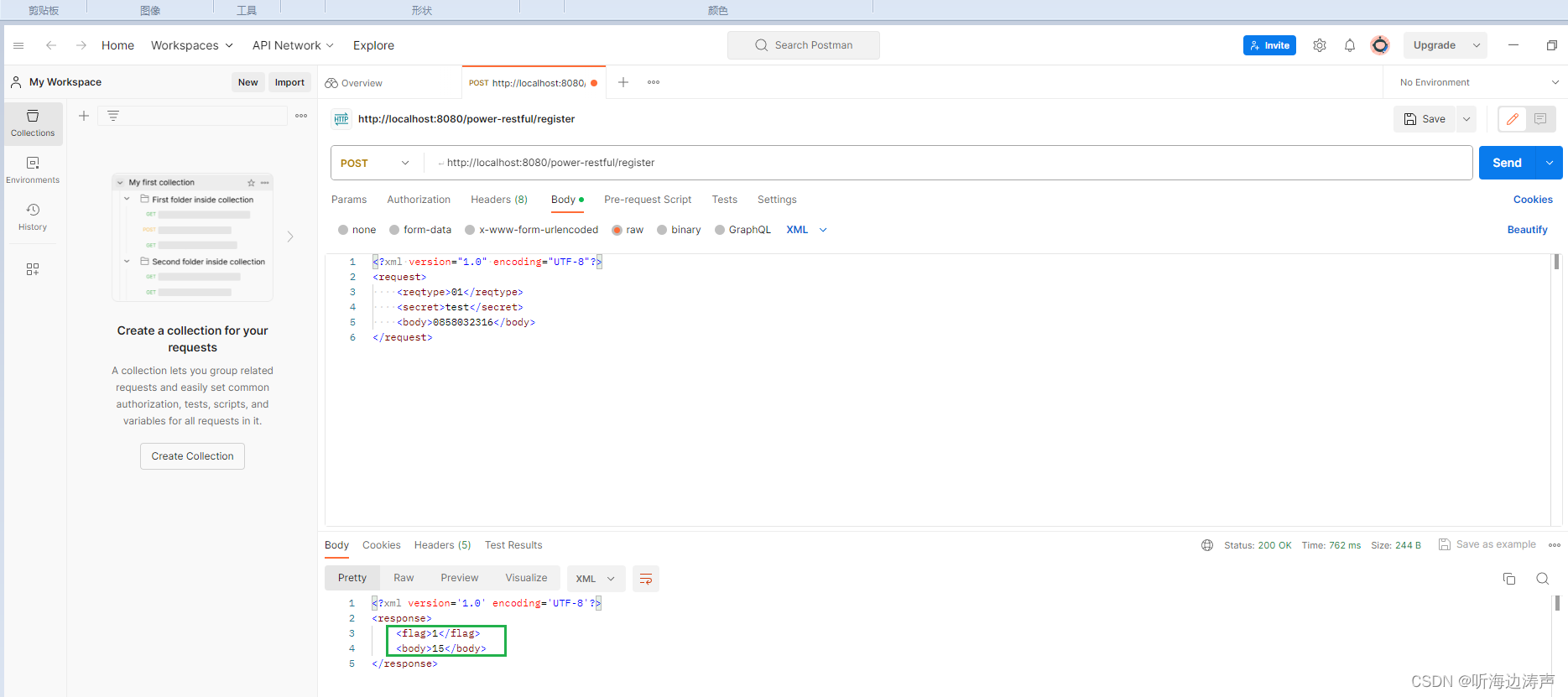Open the Upgrade dropdown arrow
The height and width of the screenshot is (697, 1568).
tap(1477, 45)
